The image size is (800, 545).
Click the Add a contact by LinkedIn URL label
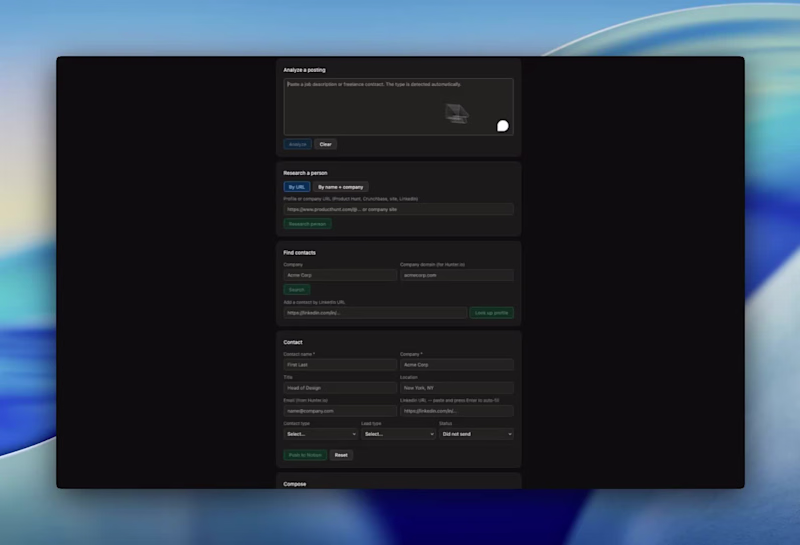coord(314,302)
